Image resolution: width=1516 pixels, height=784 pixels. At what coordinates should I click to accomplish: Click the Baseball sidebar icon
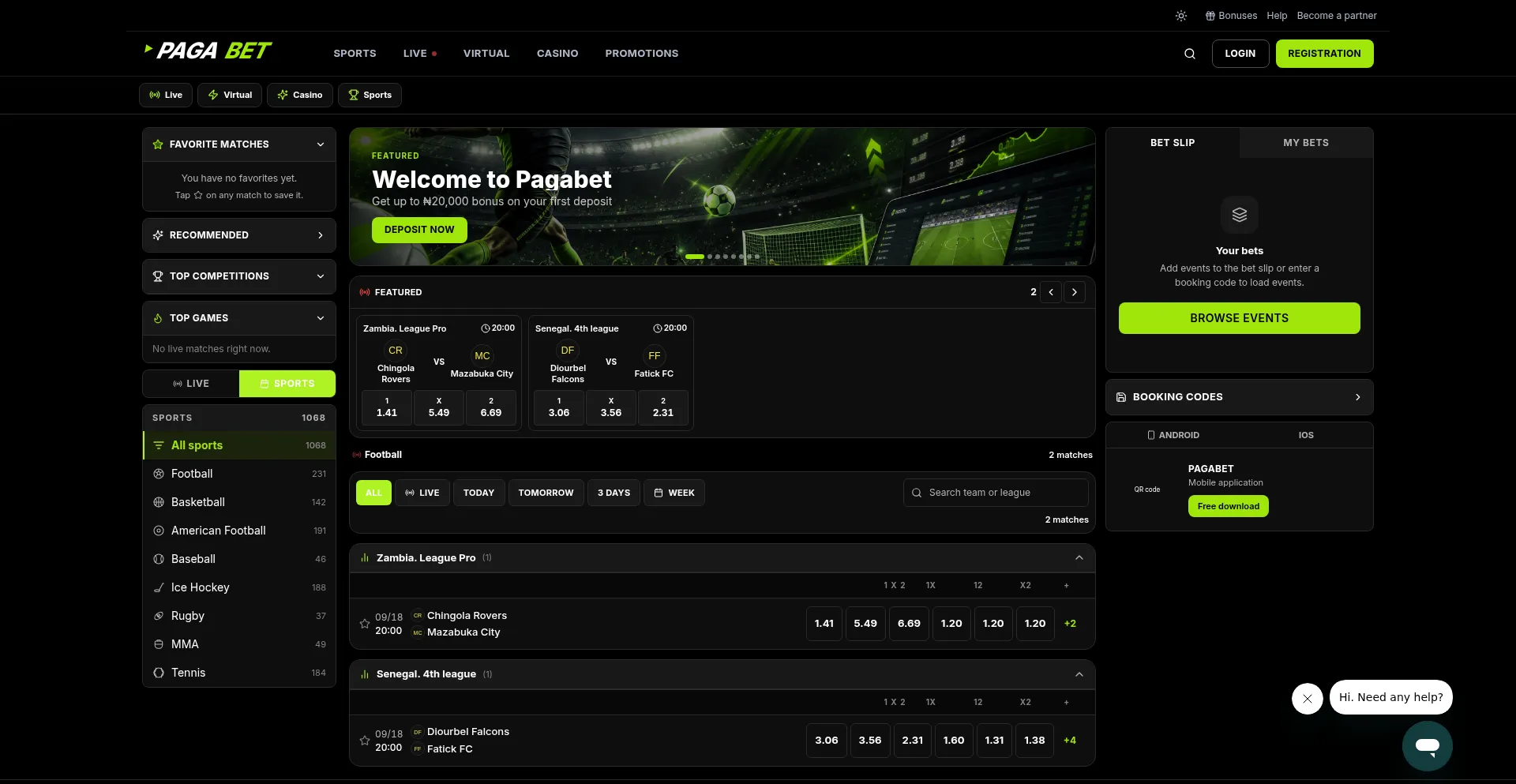(159, 559)
